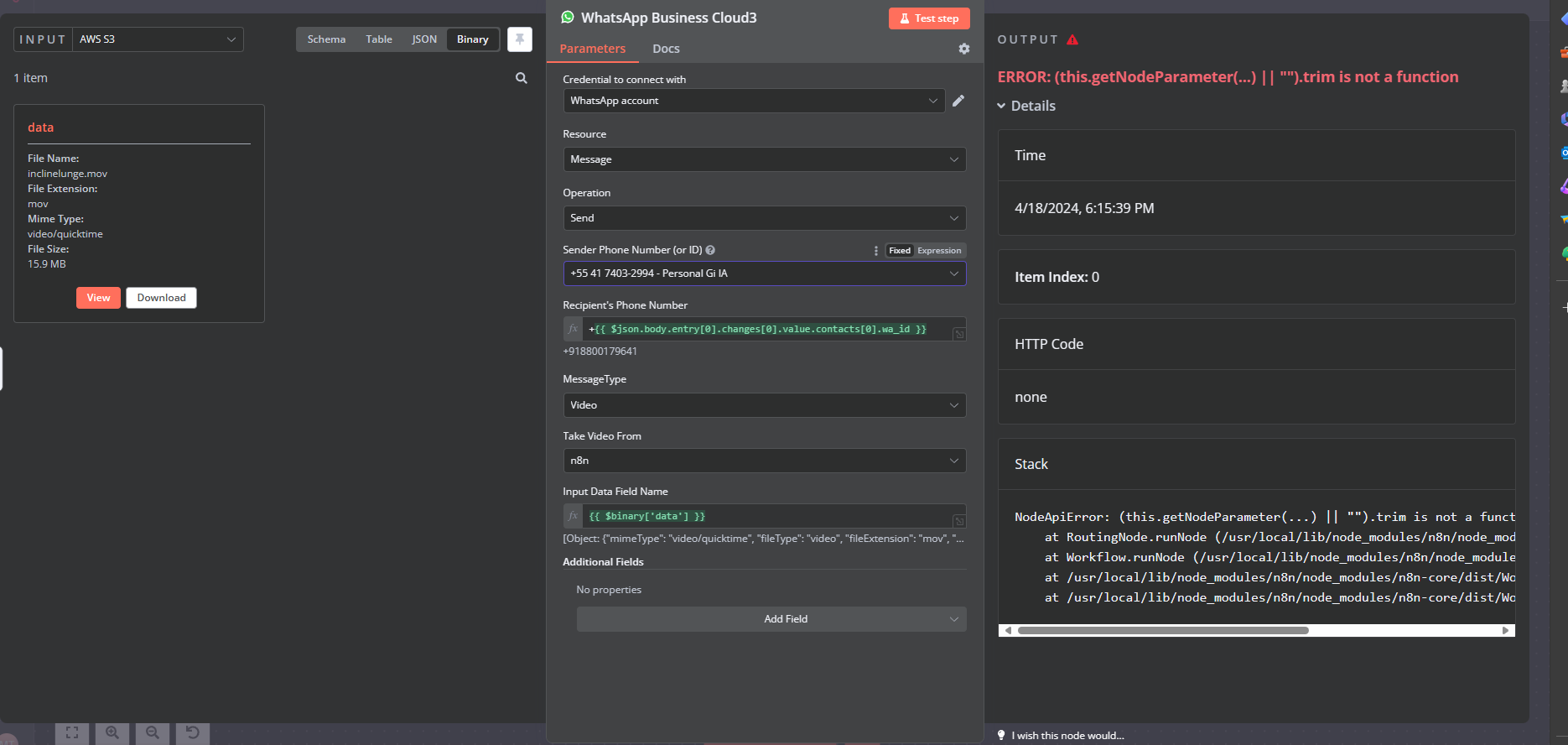Click the +918800179641 resolved phone number
The height and width of the screenshot is (745, 1568).
tap(600, 352)
